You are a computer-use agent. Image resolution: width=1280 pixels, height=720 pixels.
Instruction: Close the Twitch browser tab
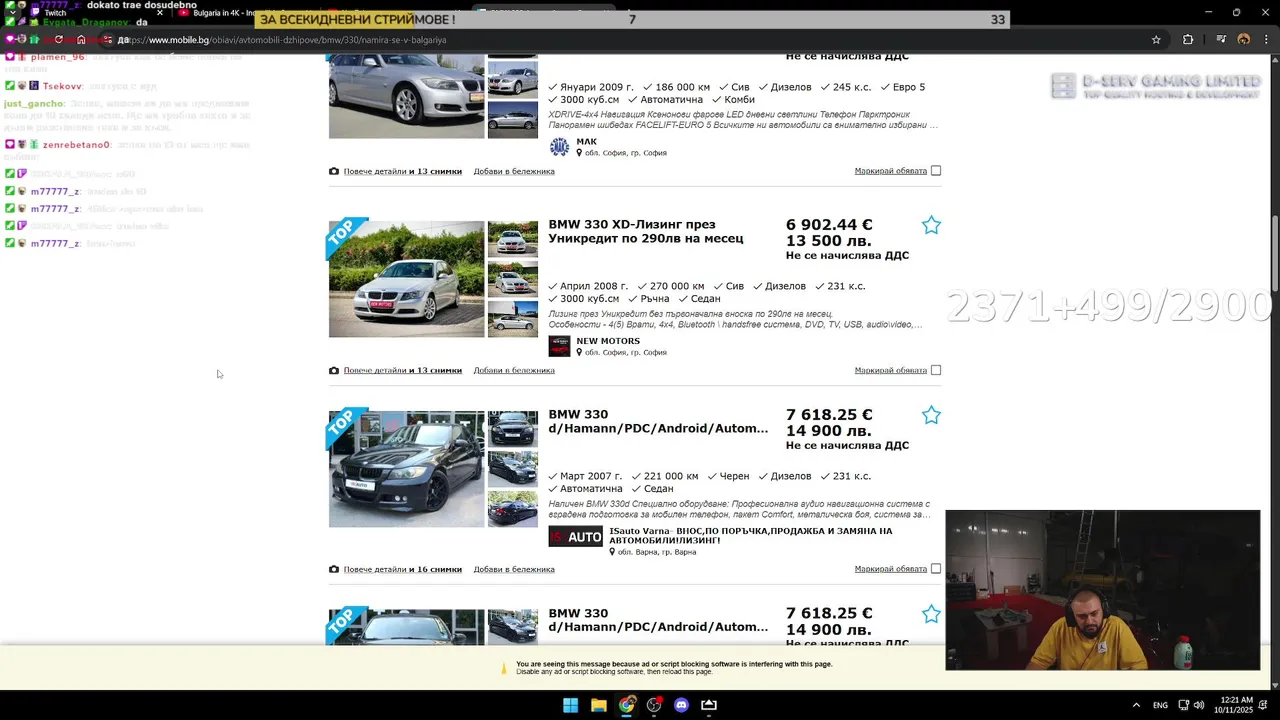159,13
